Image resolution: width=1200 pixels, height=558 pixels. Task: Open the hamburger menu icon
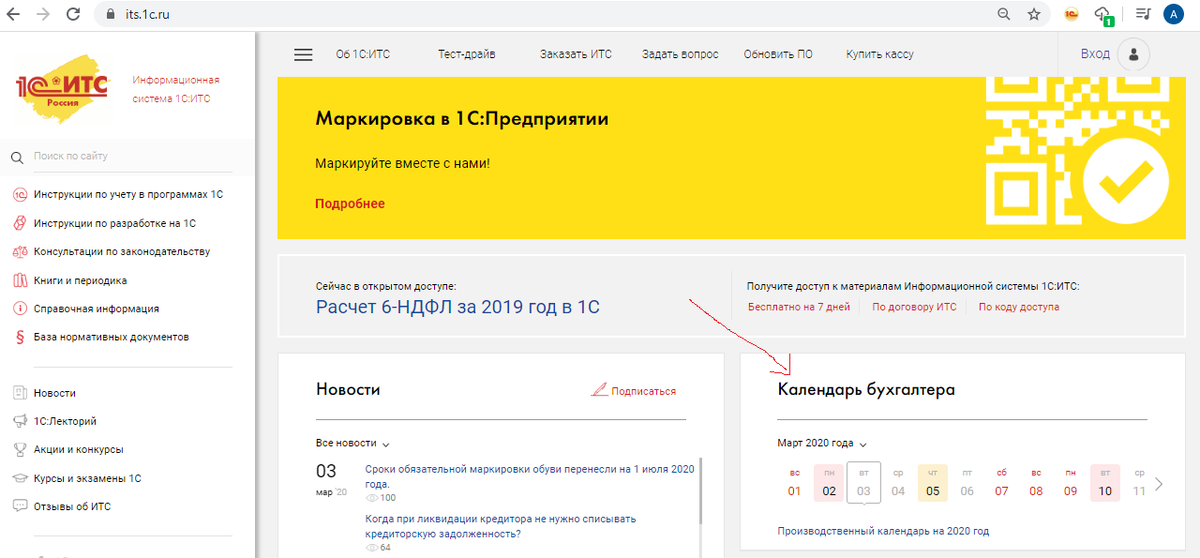coord(303,55)
